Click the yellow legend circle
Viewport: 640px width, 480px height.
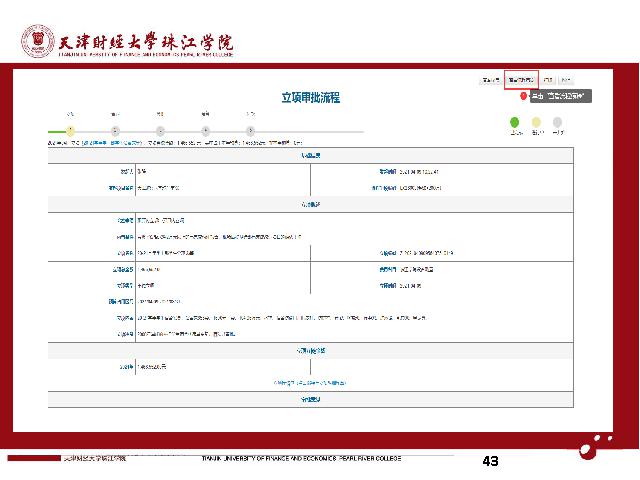[x=536, y=122]
